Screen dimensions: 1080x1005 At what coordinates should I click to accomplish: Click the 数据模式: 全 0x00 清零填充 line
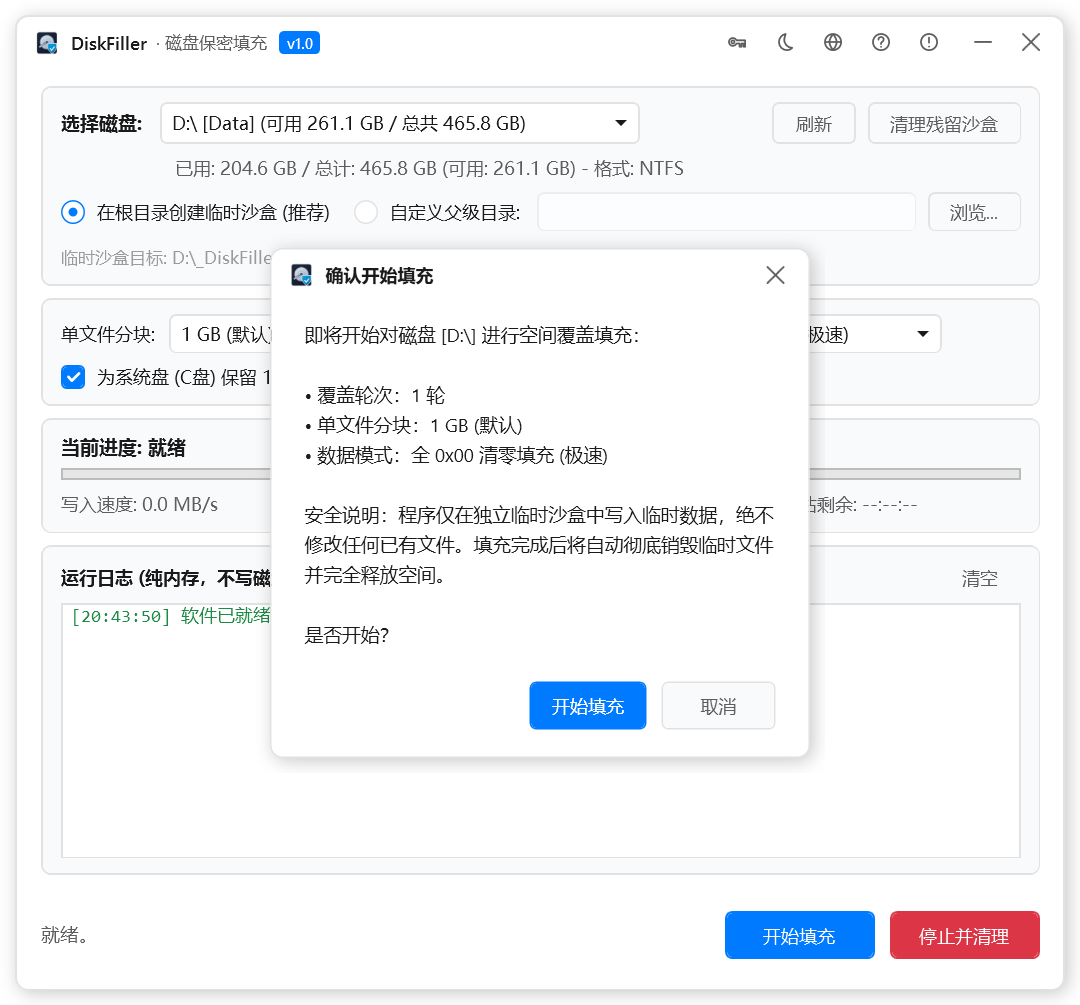point(456,455)
